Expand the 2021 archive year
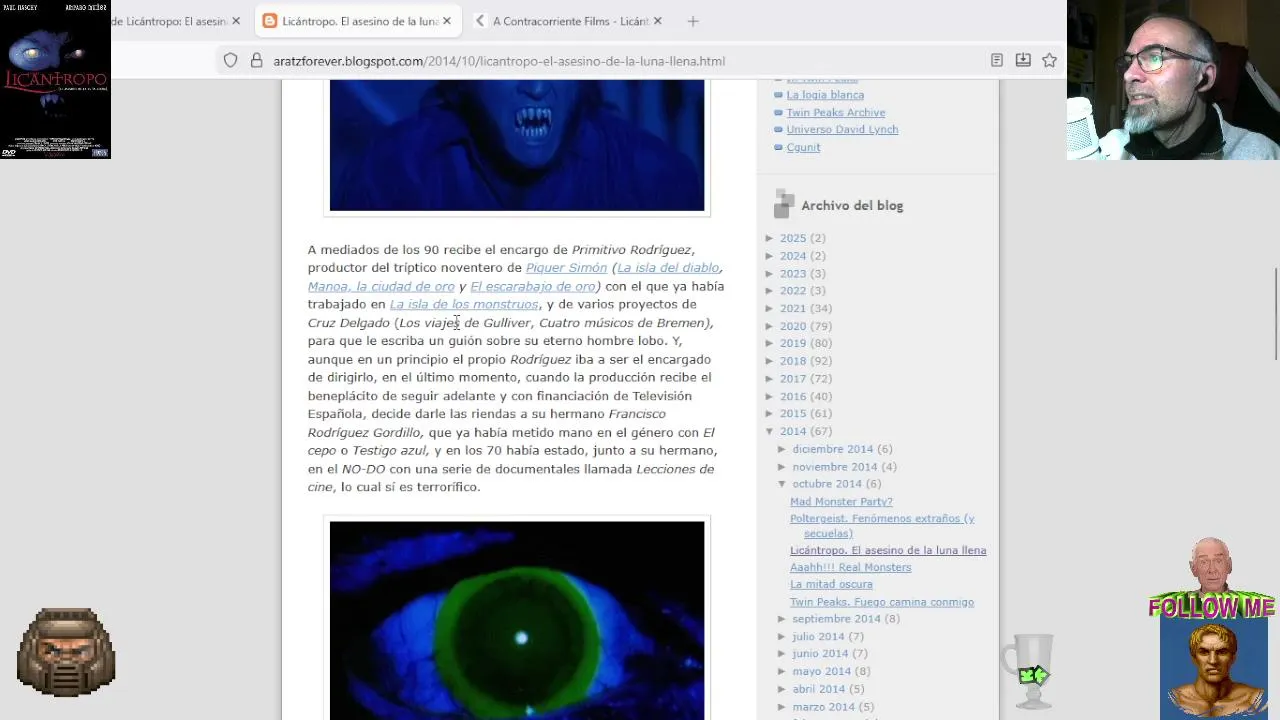This screenshot has width=1280, height=720. [x=770, y=308]
